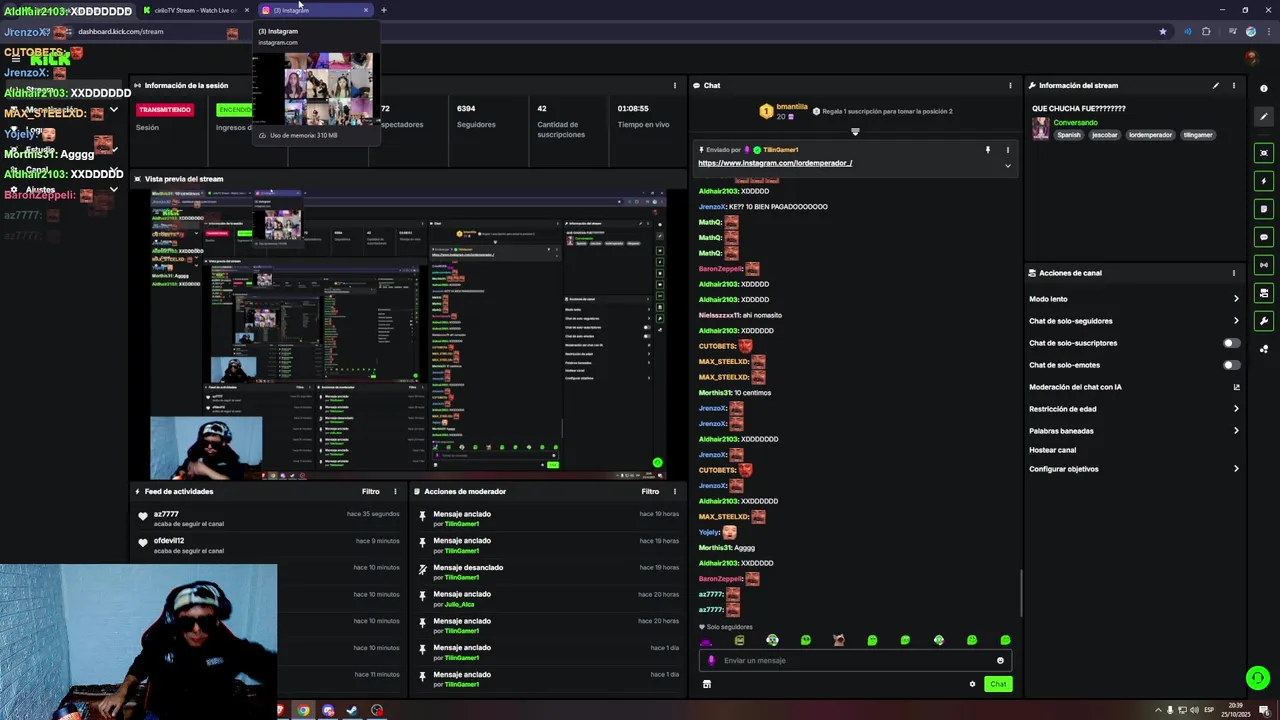The width and height of the screenshot is (1280, 720).
Task: Open the Chat panel three-dot menu
Action: (1010, 85)
